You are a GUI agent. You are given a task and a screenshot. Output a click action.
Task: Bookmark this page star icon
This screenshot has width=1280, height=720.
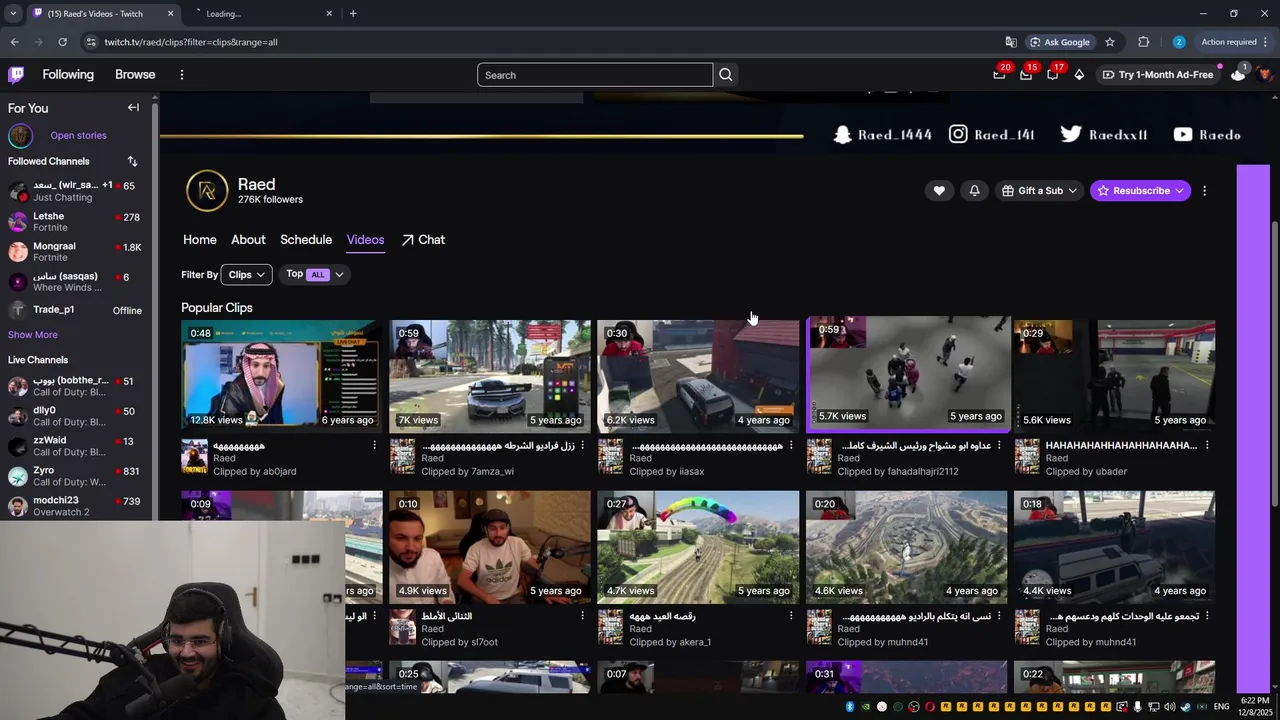tap(1110, 42)
